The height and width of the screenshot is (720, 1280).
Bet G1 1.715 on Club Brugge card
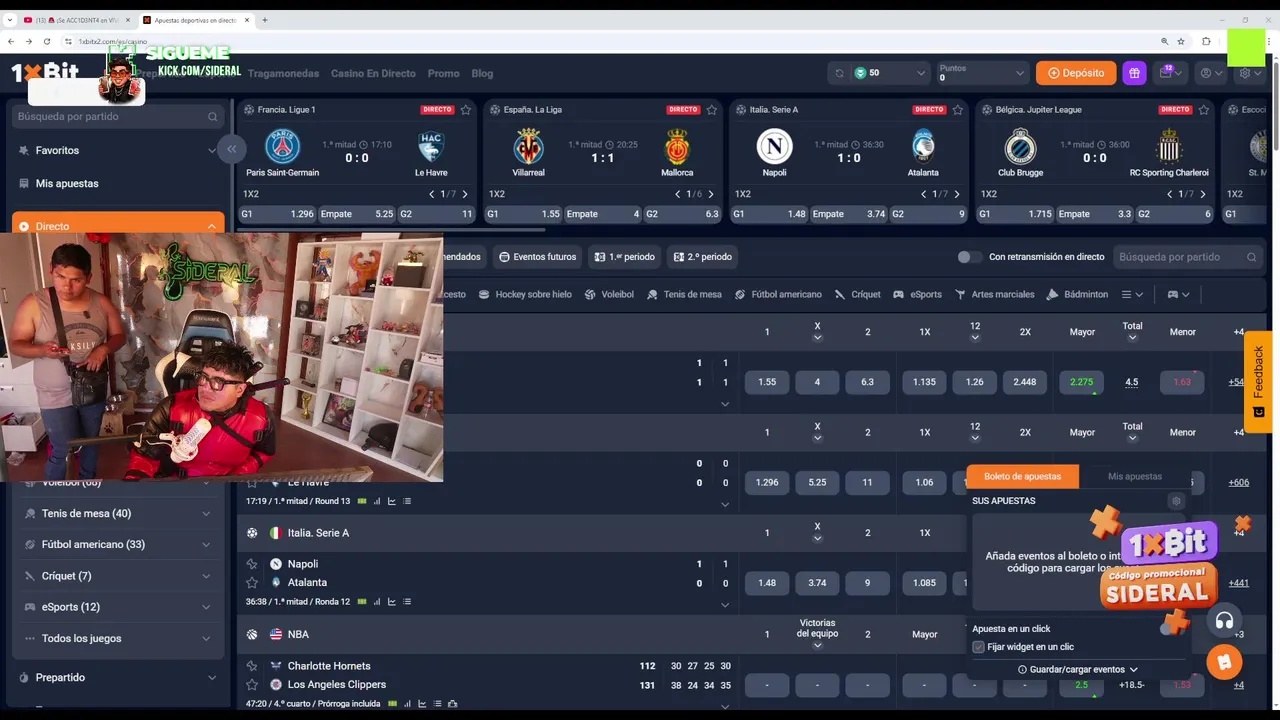(x=1015, y=214)
